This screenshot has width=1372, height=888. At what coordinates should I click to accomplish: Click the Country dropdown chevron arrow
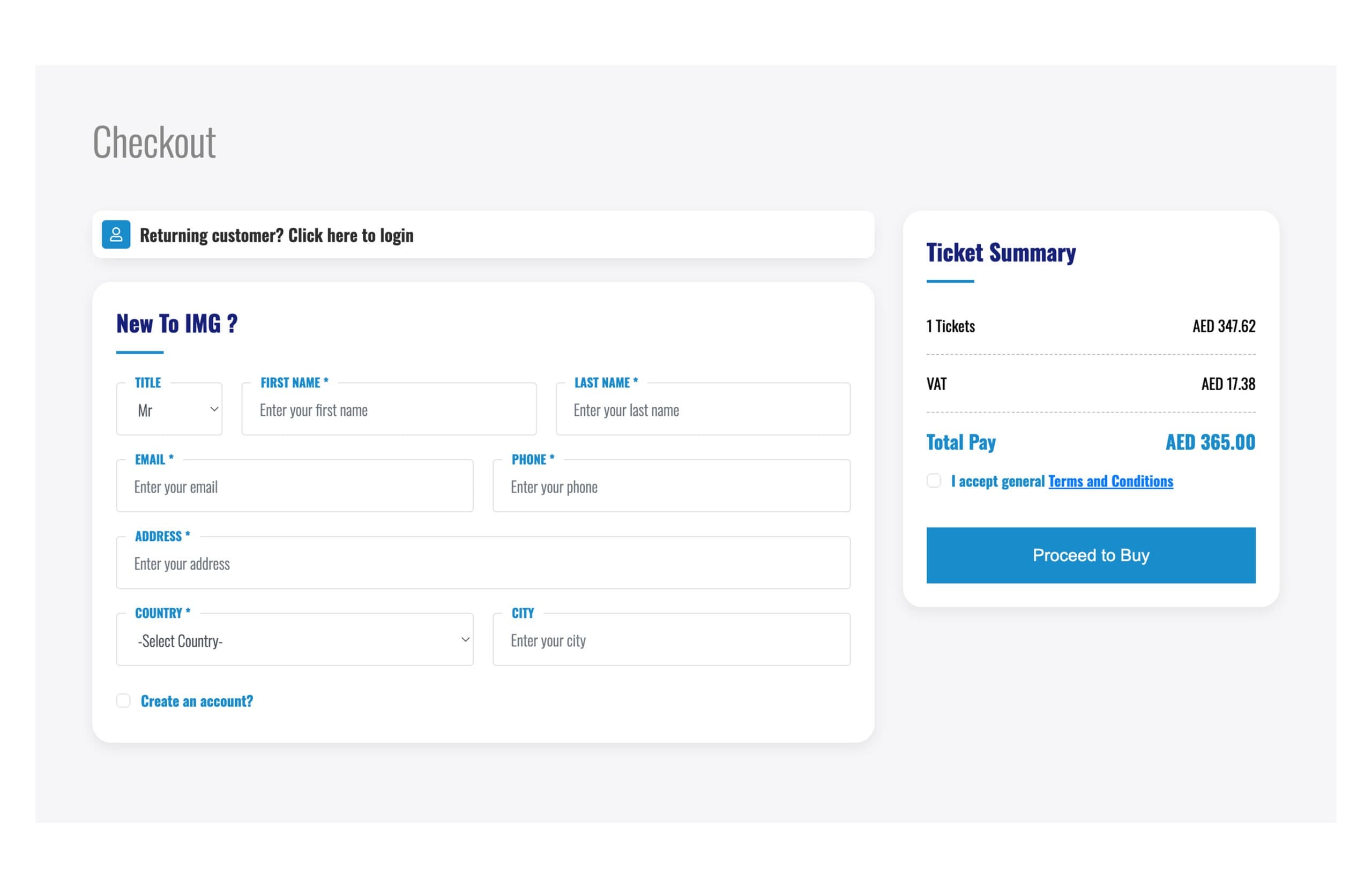pyautogui.click(x=465, y=639)
